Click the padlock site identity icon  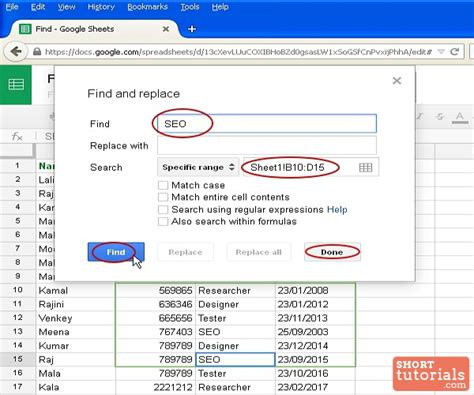click(x=37, y=52)
